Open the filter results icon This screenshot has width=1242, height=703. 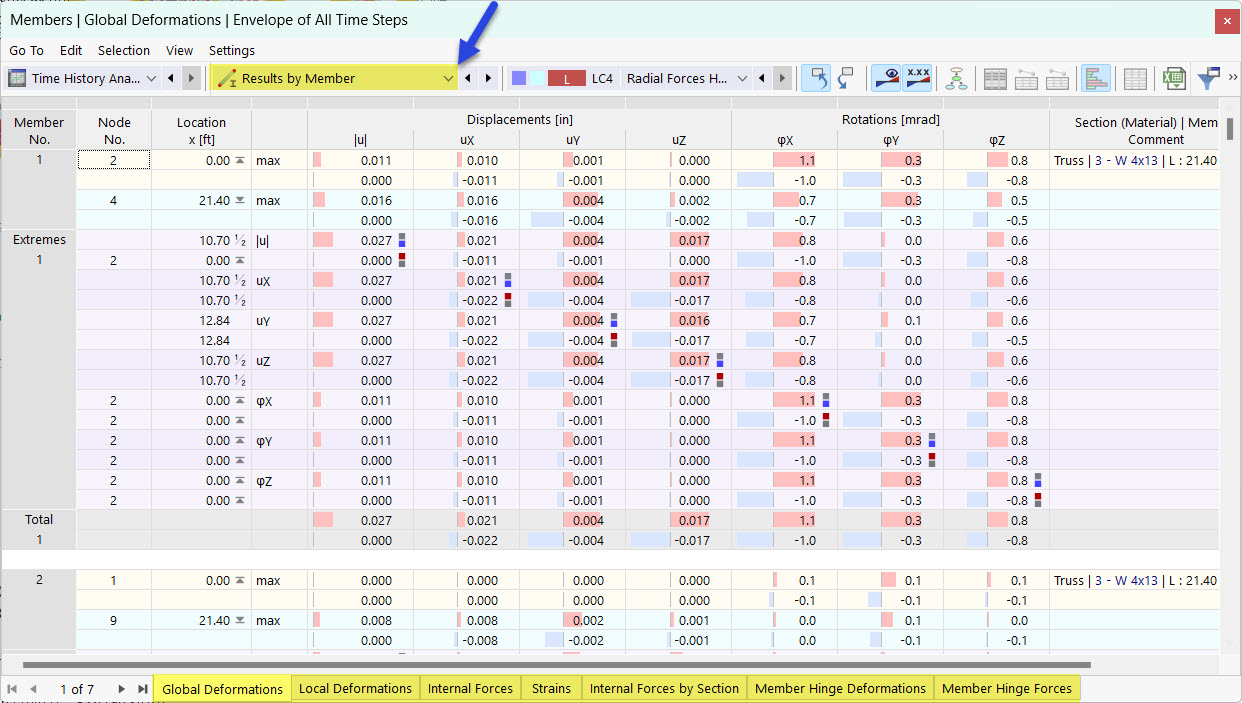point(1210,77)
